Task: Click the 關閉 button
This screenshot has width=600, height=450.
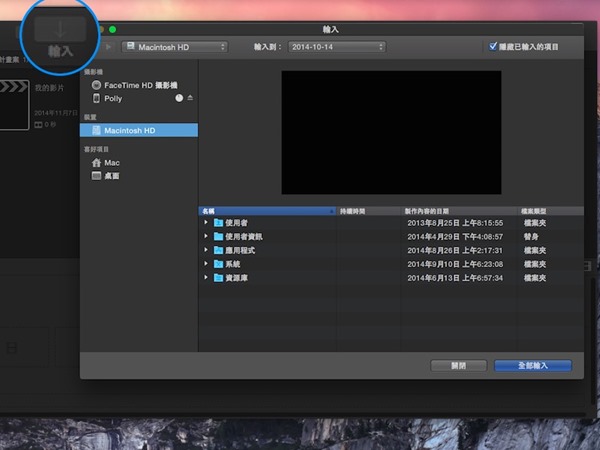Action: click(x=458, y=366)
